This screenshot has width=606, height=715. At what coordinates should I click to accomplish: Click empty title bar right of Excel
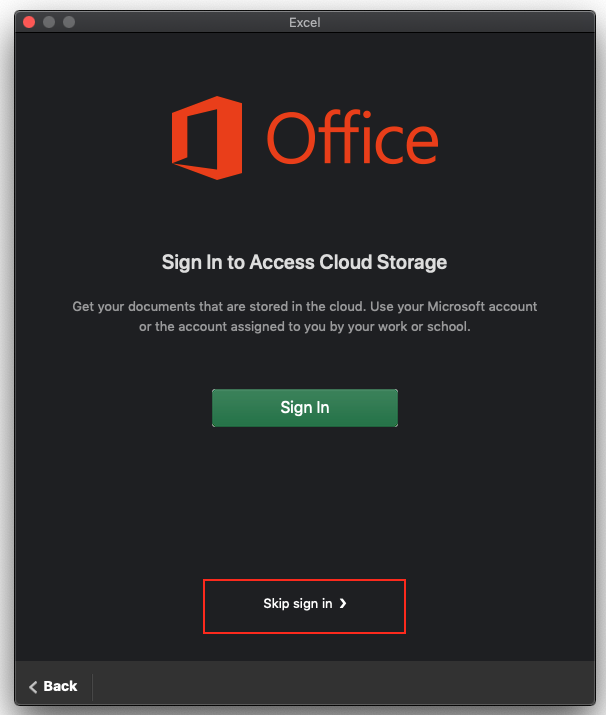coord(456,22)
